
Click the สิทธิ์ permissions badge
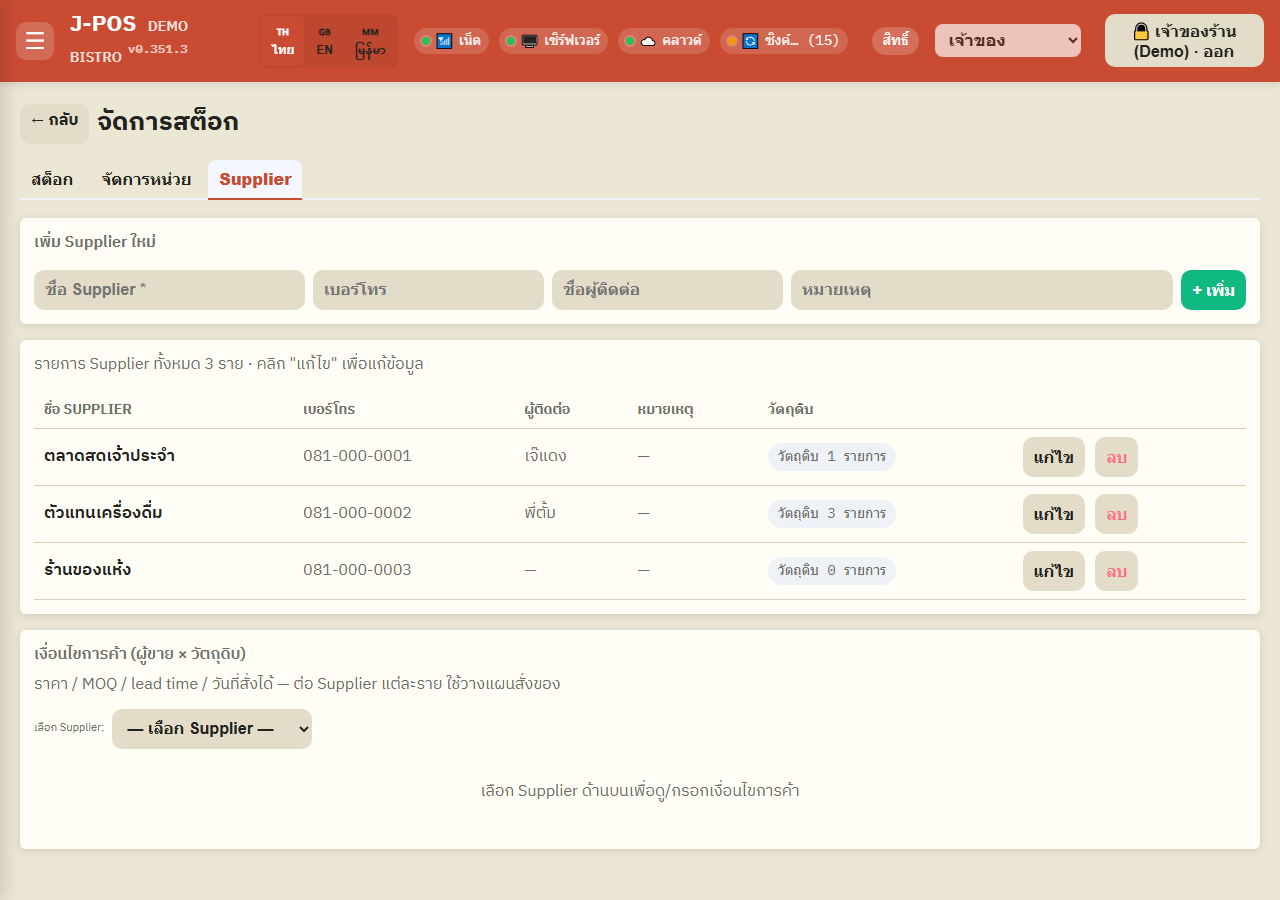tap(895, 41)
